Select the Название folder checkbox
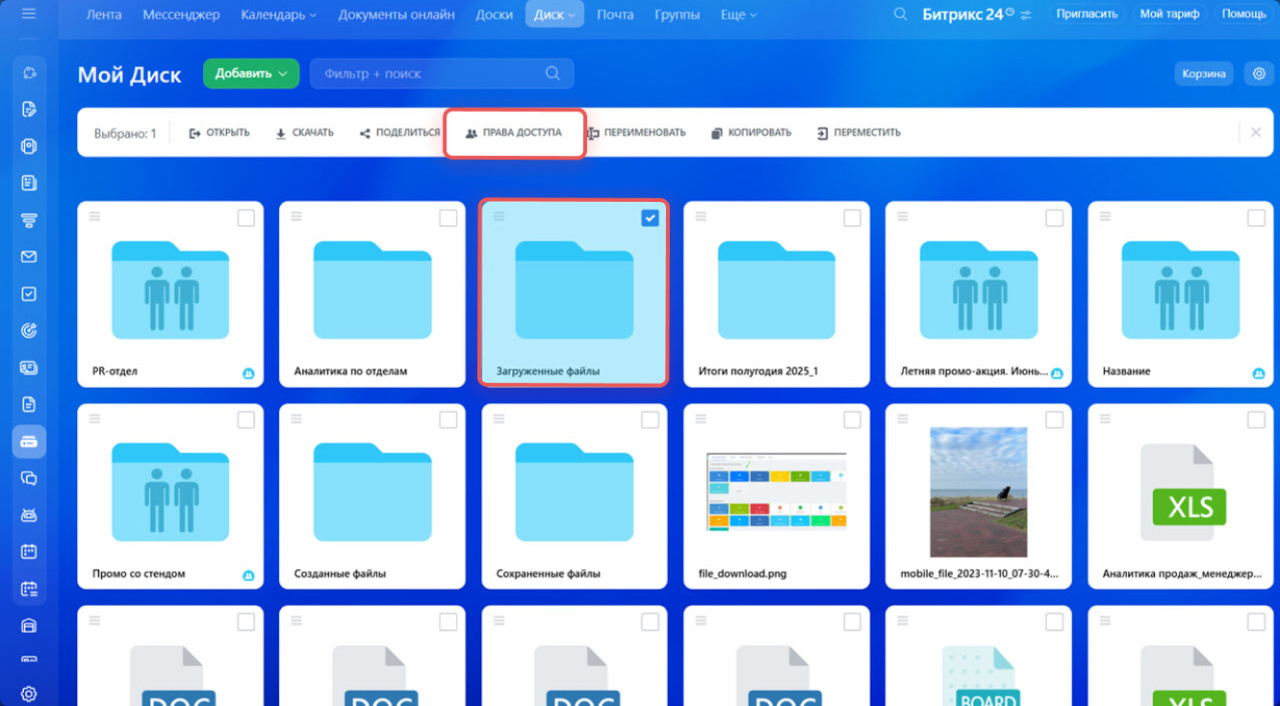 click(1256, 218)
